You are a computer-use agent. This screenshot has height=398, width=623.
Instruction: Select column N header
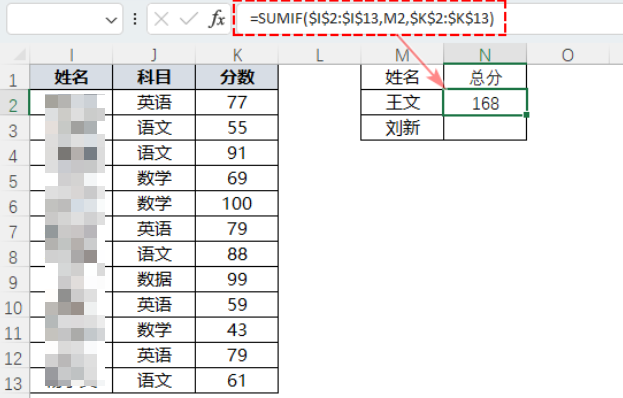pyautogui.click(x=485, y=54)
